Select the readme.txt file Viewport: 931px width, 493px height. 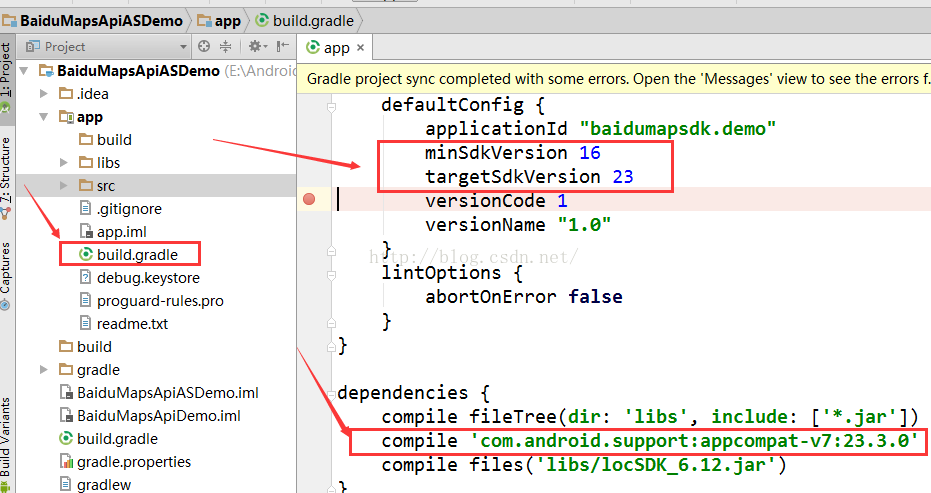click(x=124, y=324)
